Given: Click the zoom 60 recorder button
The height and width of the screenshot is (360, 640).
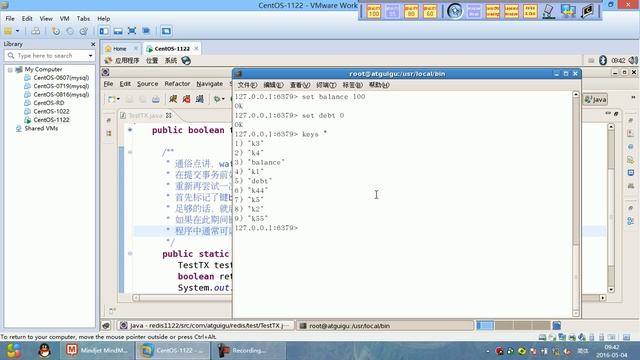Looking at the screenshot, I should pyautogui.click(x=430, y=11).
